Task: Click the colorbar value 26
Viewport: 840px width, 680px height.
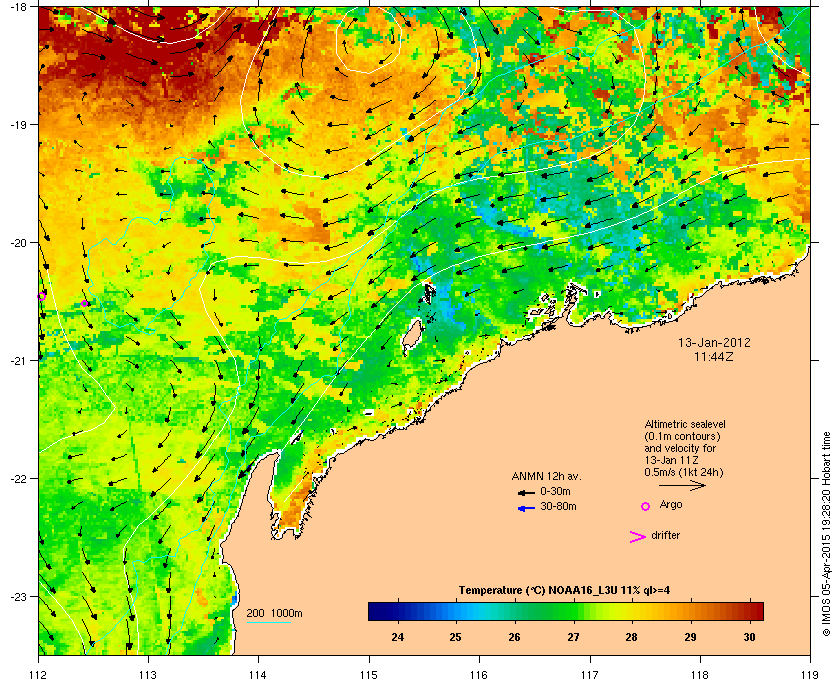Action: pyautogui.click(x=514, y=637)
